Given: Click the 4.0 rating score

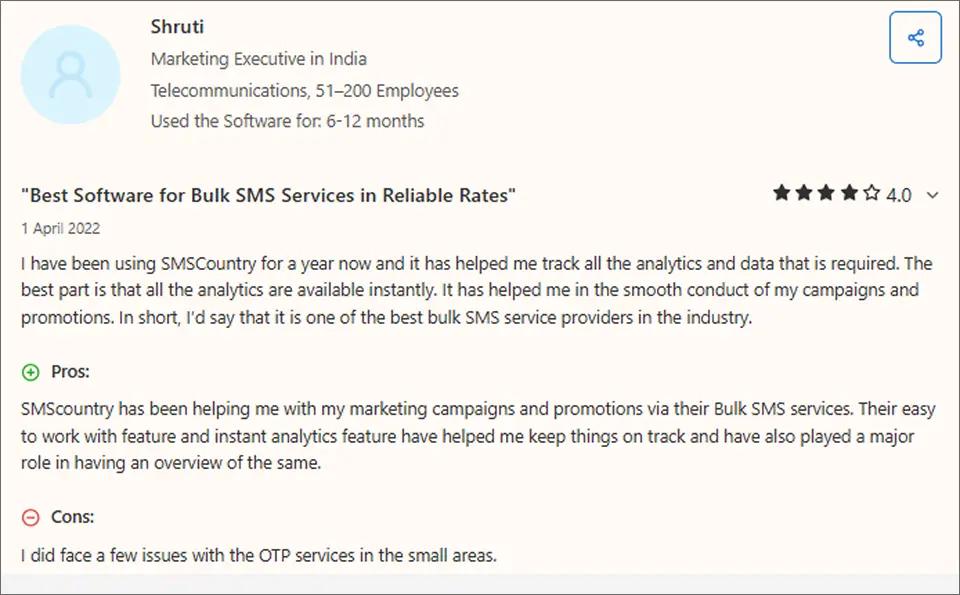Looking at the screenshot, I should [899, 195].
